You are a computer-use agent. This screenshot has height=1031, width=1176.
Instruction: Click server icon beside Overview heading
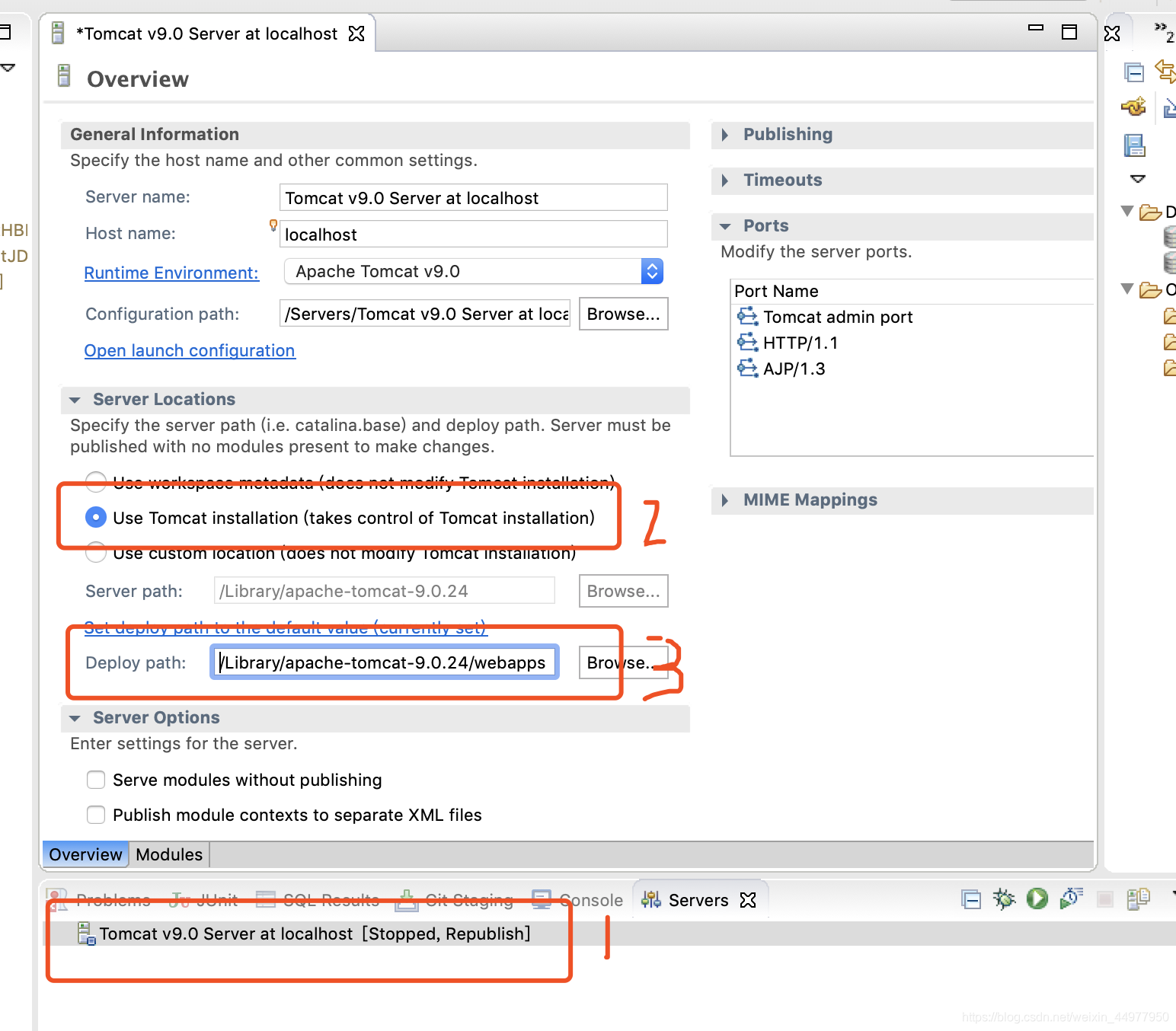pos(64,76)
